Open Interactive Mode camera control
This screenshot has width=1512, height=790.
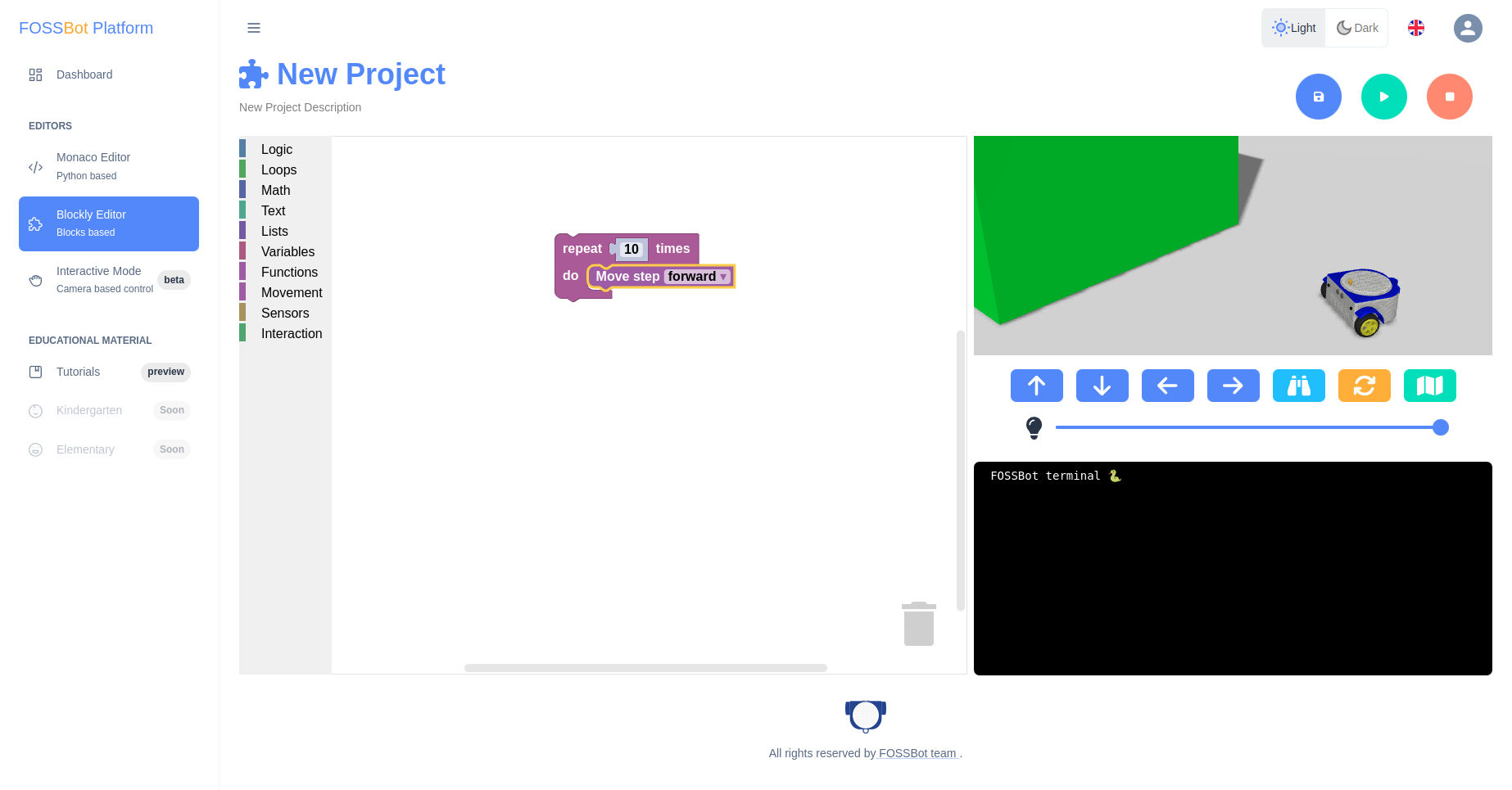click(98, 279)
